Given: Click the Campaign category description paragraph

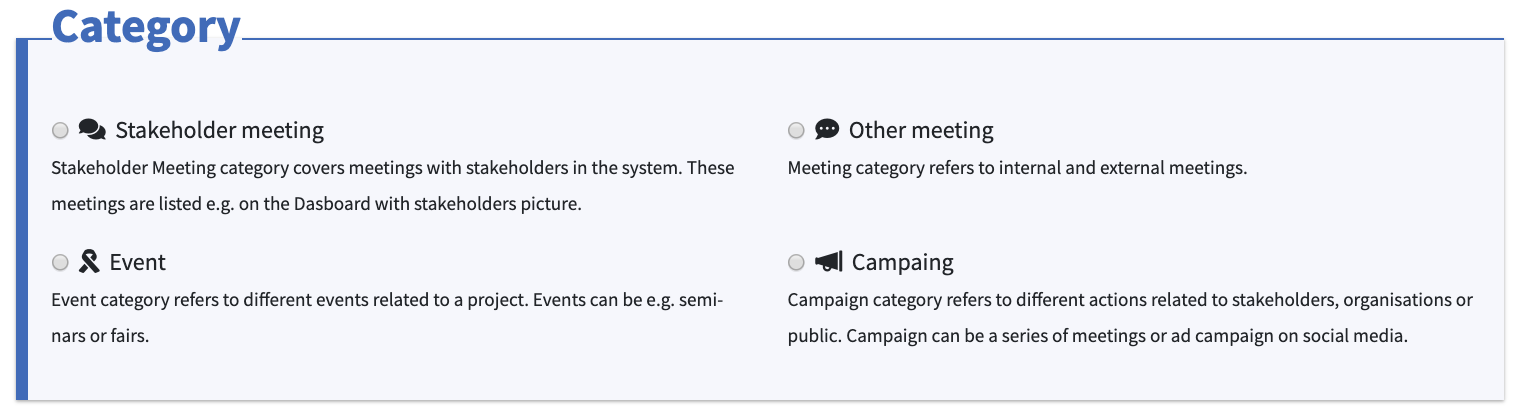Looking at the screenshot, I should click(1130, 318).
